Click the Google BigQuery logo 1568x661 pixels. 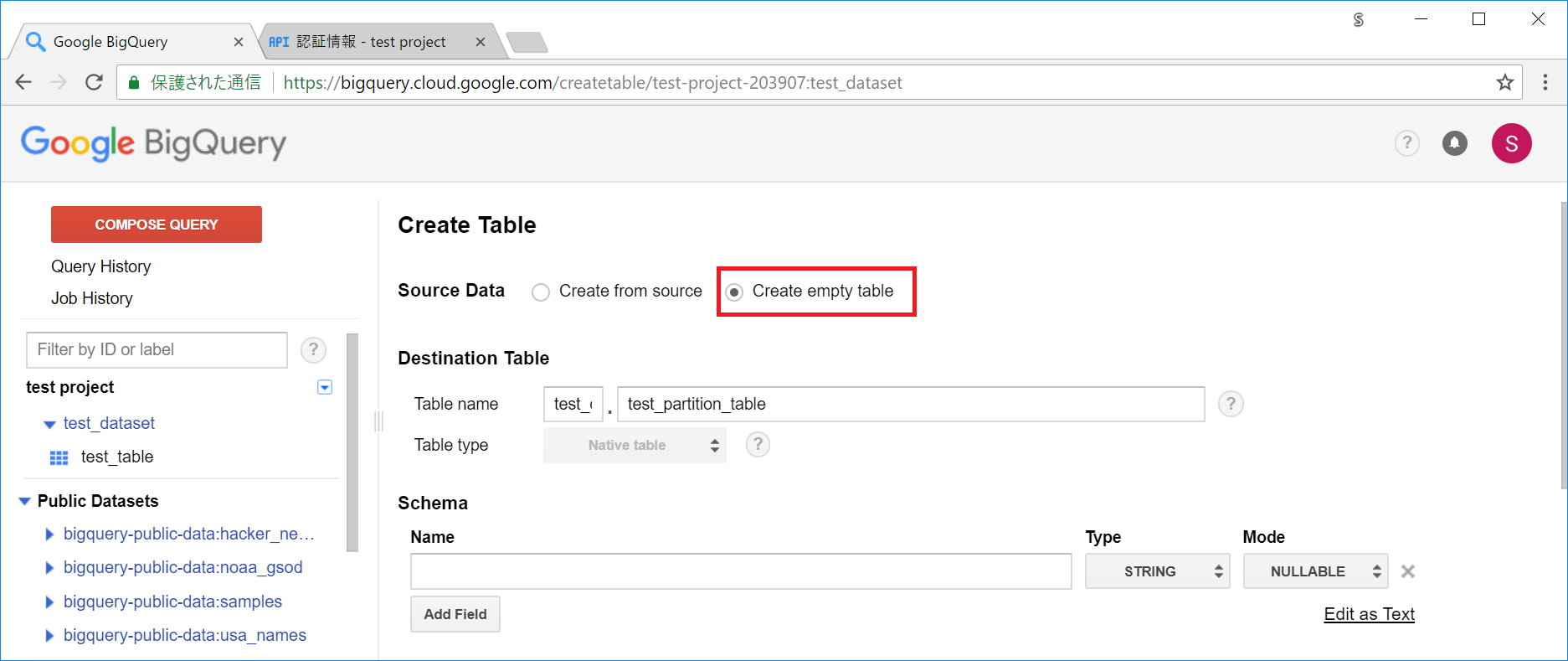[x=153, y=143]
